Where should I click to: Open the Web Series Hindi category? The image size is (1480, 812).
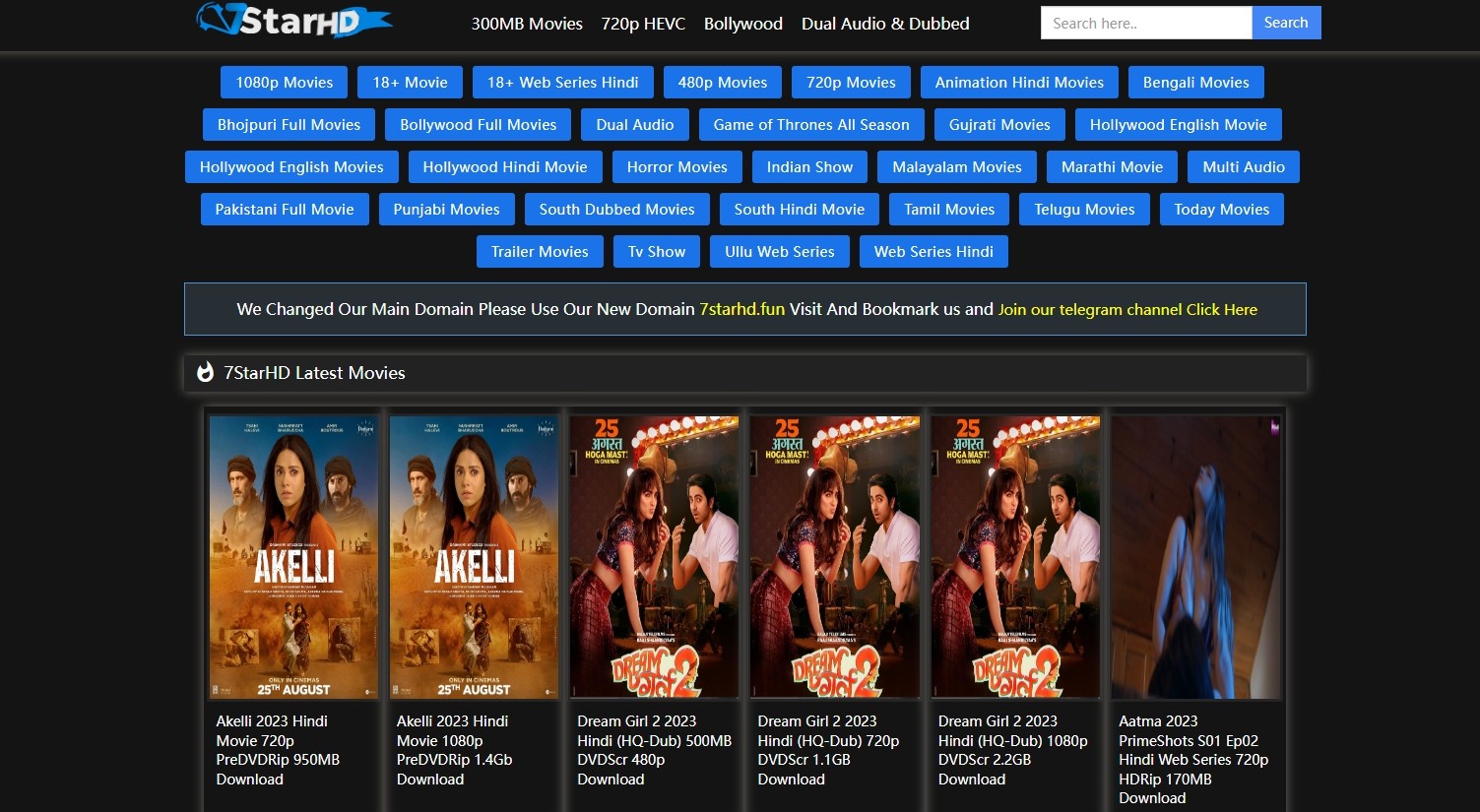(933, 252)
